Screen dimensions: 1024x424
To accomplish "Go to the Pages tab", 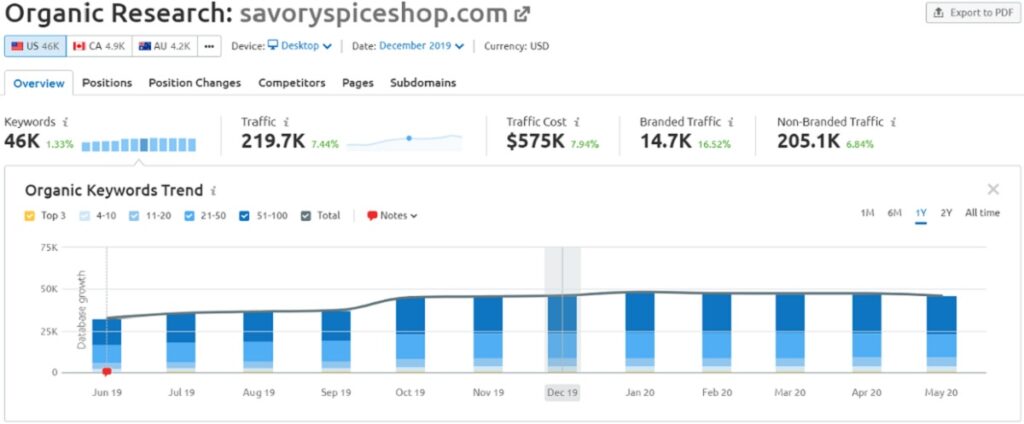I will (358, 83).
